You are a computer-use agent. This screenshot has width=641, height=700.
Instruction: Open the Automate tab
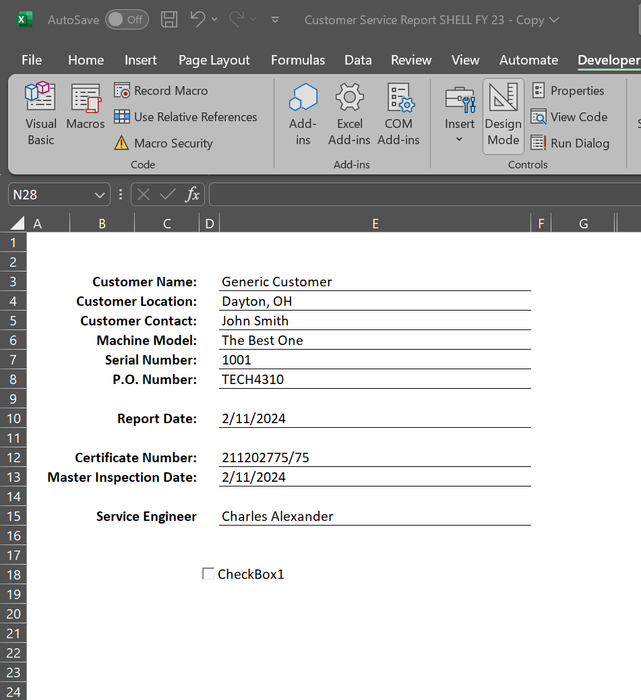[x=529, y=60]
